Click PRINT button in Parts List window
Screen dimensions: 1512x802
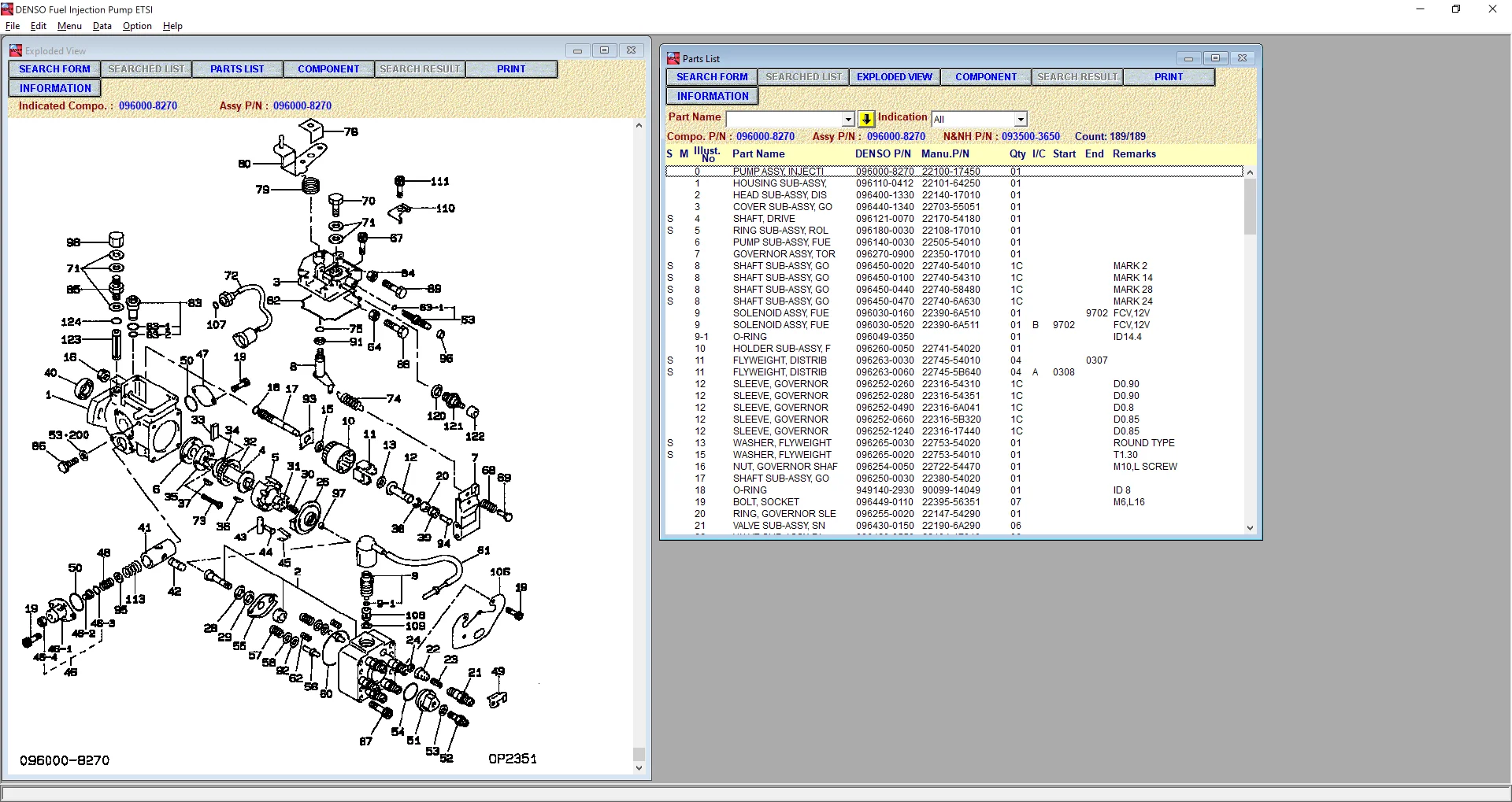pyautogui.click(x=1169, y=77)
